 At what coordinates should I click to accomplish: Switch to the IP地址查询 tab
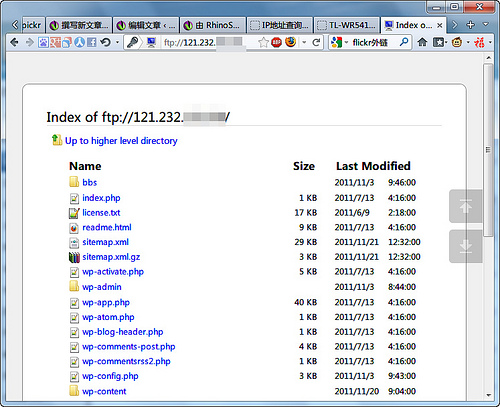[280, 25]
